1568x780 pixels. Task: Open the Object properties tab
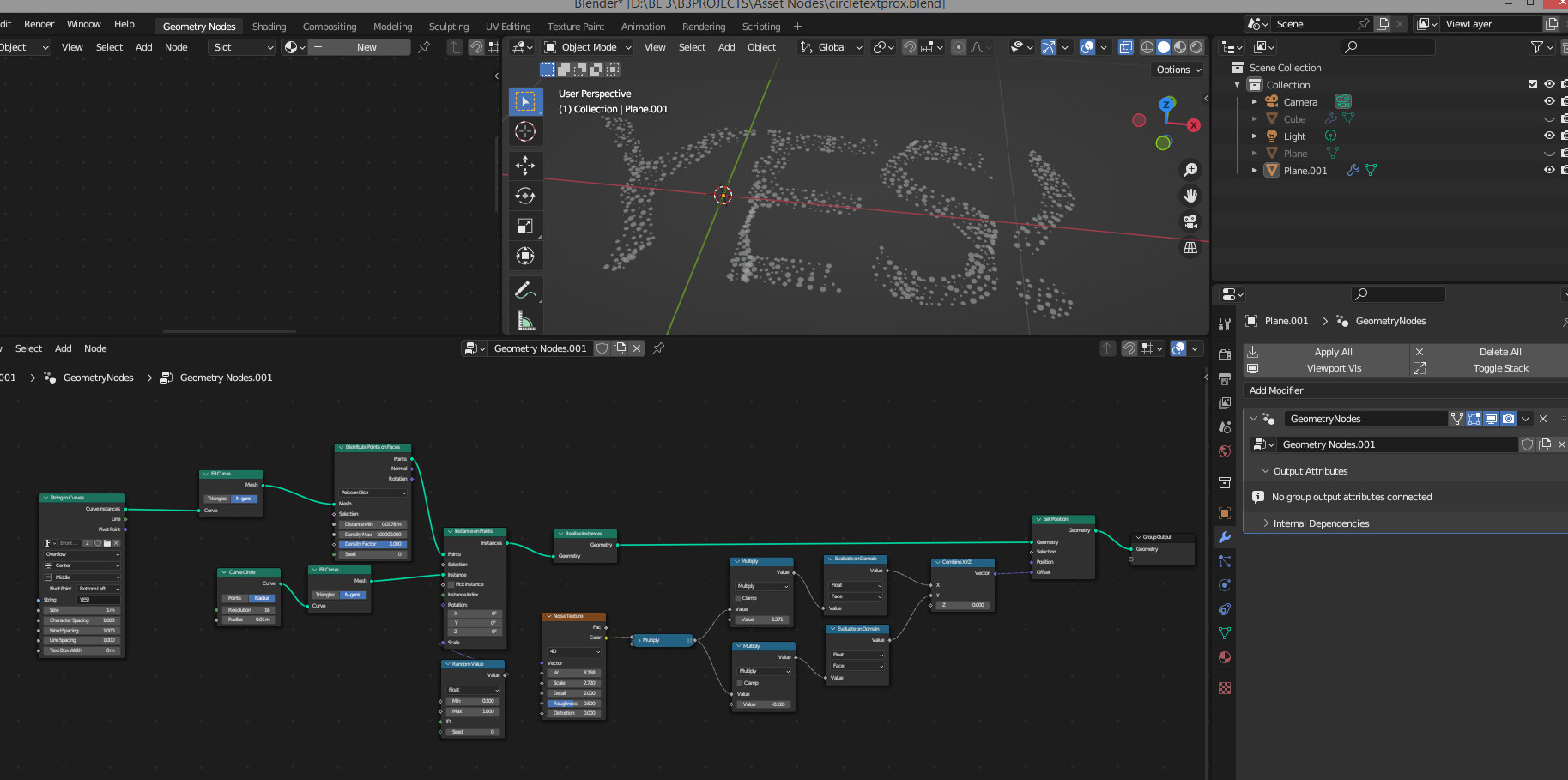[x=1225, y=513]
